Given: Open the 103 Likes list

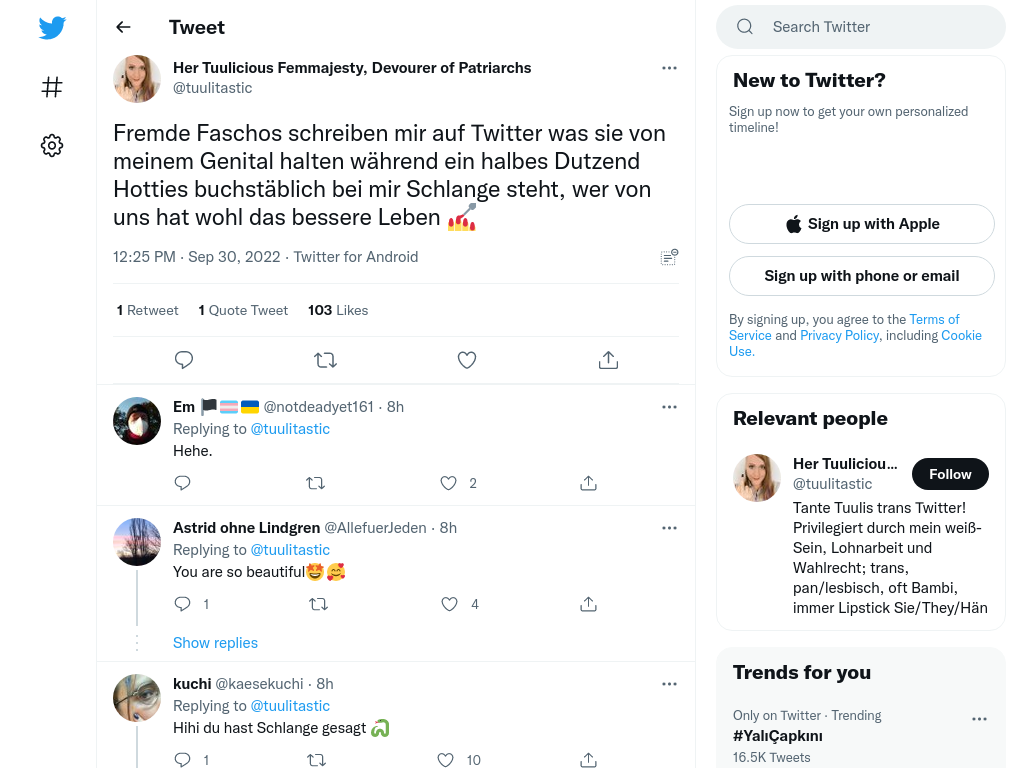Looking at the screenshot, I should (338, 310).
